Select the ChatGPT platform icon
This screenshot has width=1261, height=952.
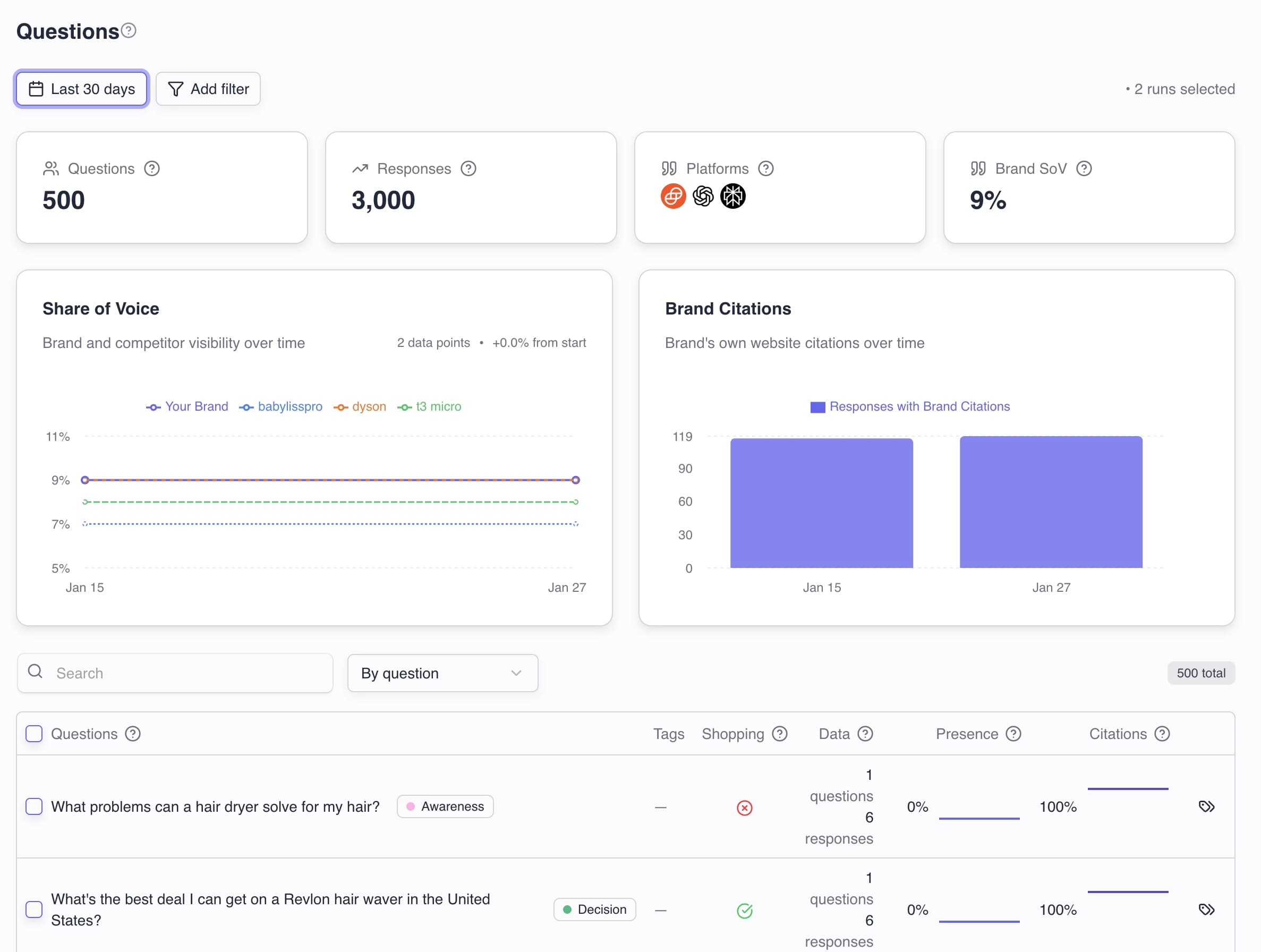tap(703, 196)
